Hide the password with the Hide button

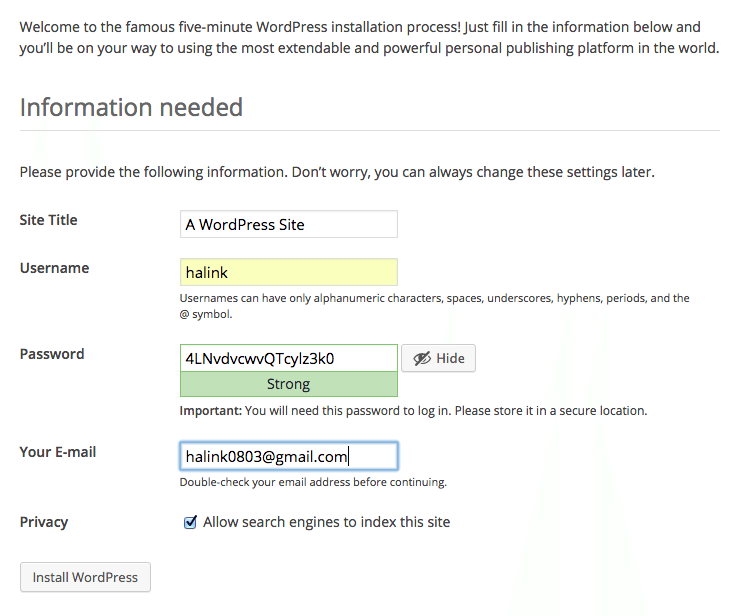[438, 358]
